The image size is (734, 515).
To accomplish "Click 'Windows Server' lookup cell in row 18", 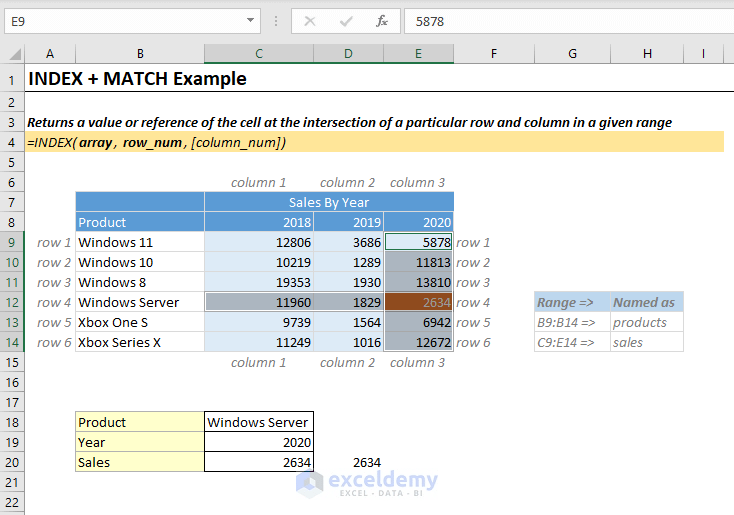I will [x=259, y=422].
